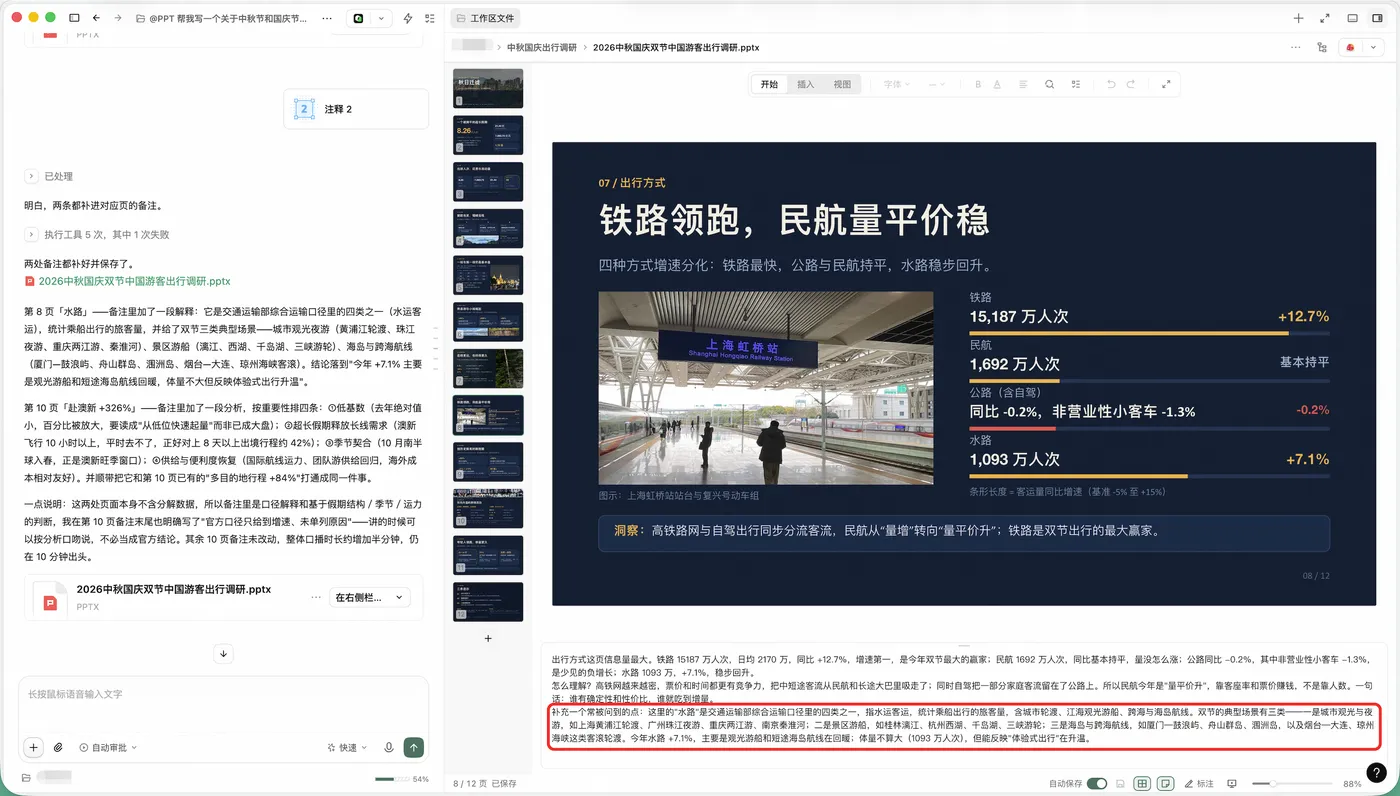Select the 工作区文件 tab
This screenshot has width=1400, height=796.
pos(485,18)
